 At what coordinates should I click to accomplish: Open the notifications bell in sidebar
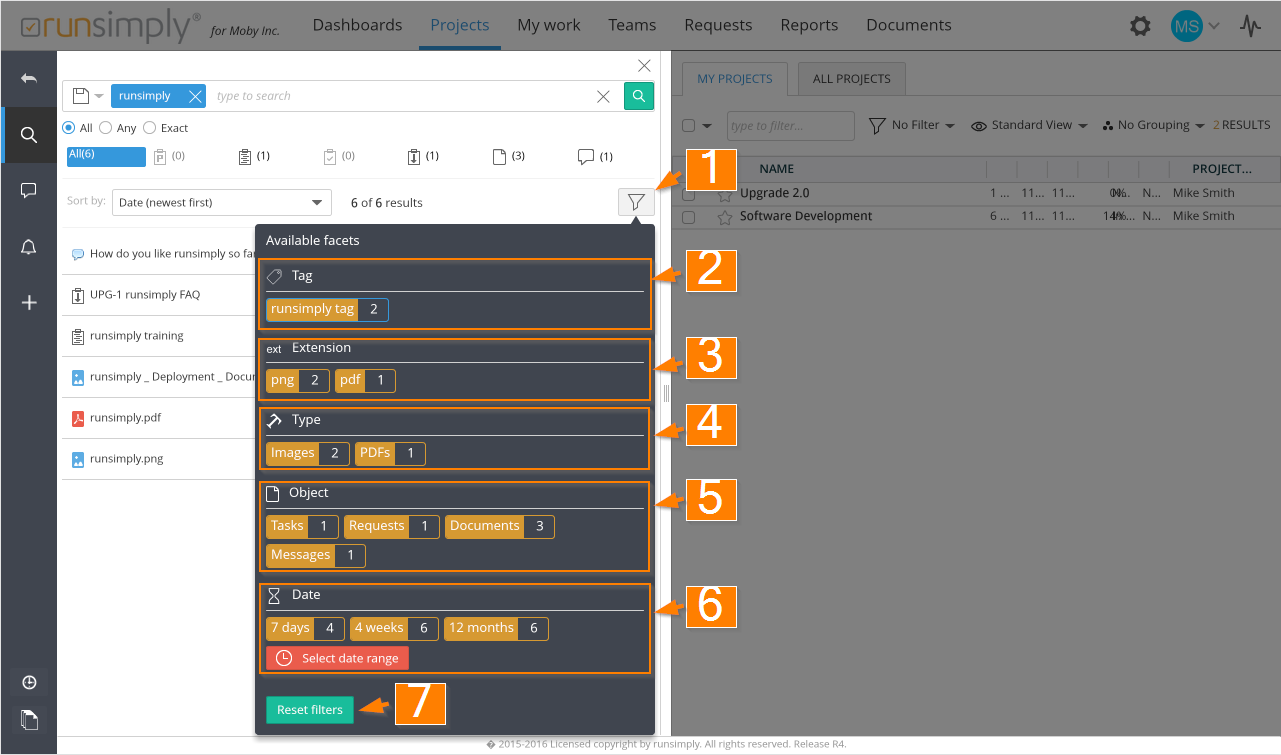pyautogui.click(x=29, y=247)
